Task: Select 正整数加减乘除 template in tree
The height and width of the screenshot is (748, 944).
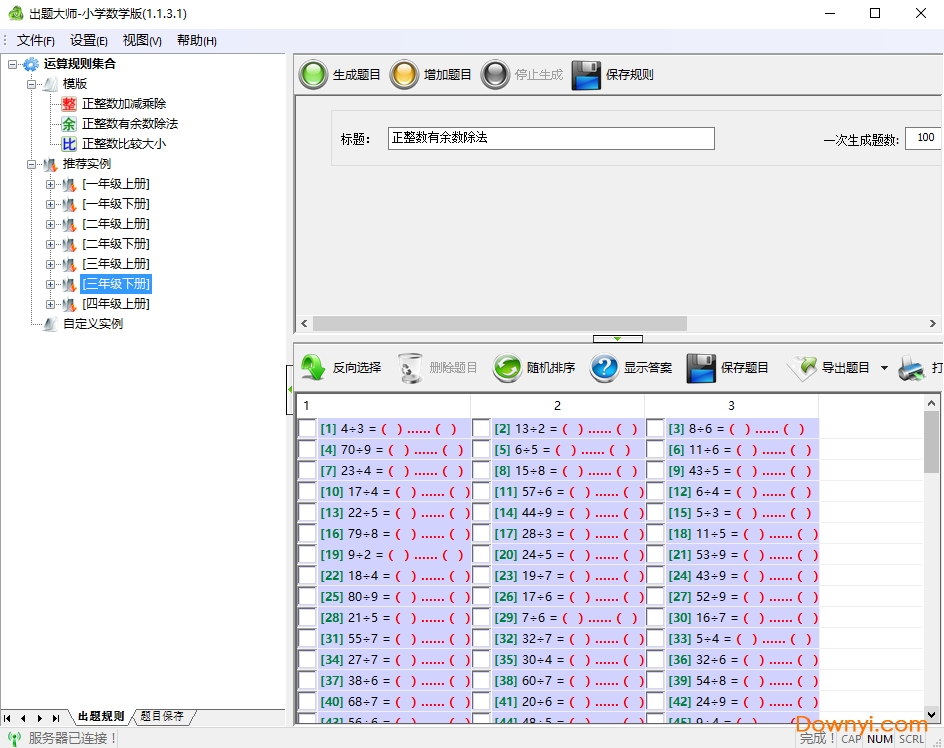Action: (123, 104)
